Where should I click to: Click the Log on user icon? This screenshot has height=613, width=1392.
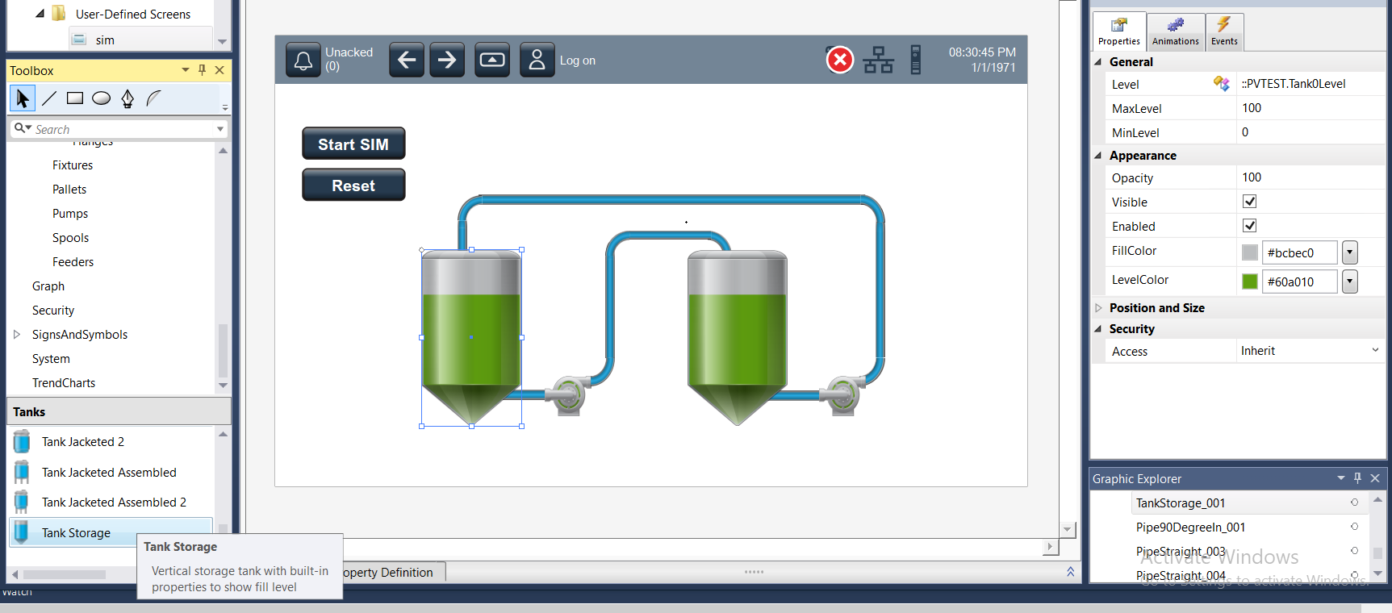537,59
